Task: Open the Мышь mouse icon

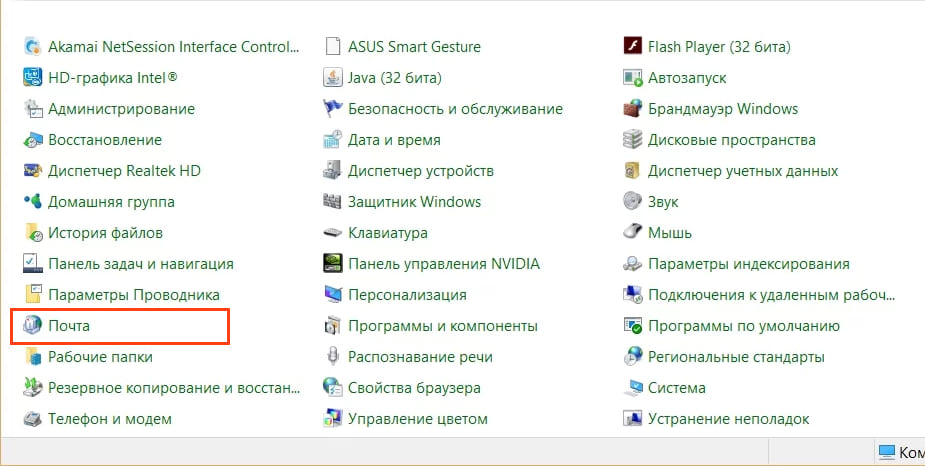Action: 632,232
